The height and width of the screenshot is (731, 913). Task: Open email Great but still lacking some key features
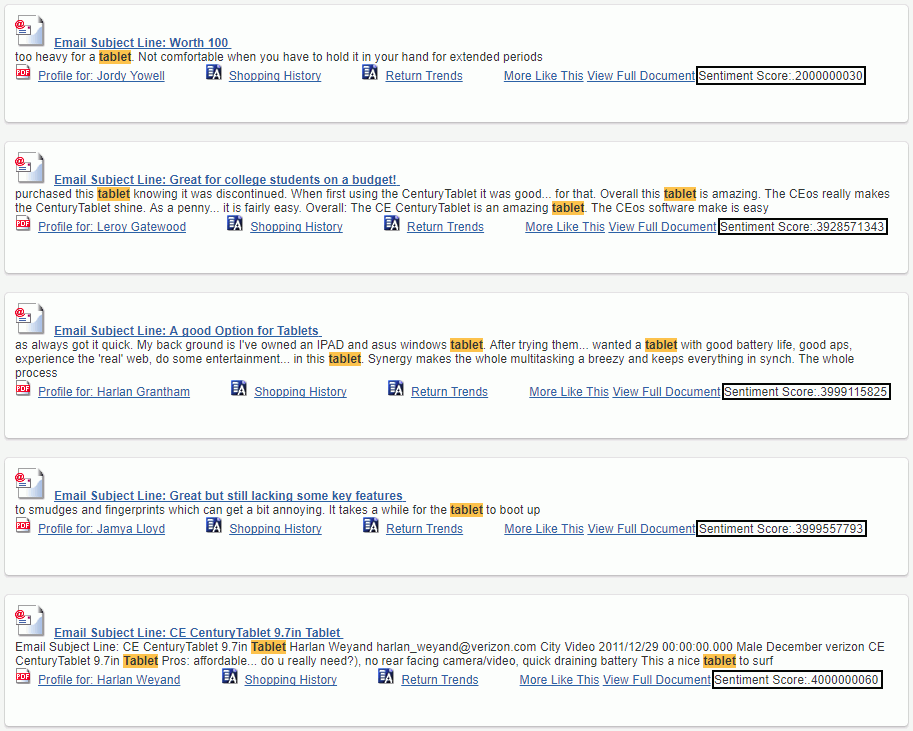(x=229, y=495)
